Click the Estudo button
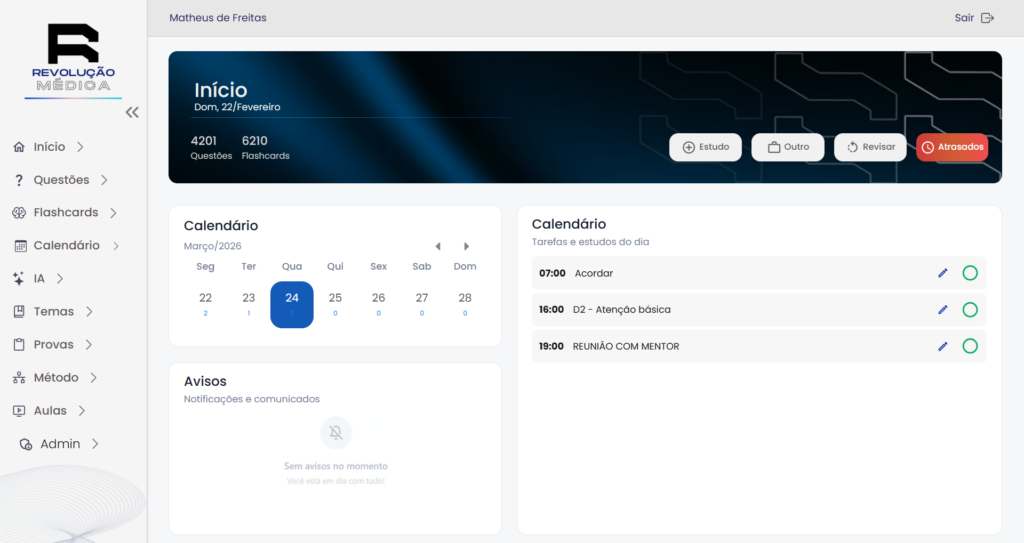This screenshot has height=543, width=1024. click(x=705, y=147)
